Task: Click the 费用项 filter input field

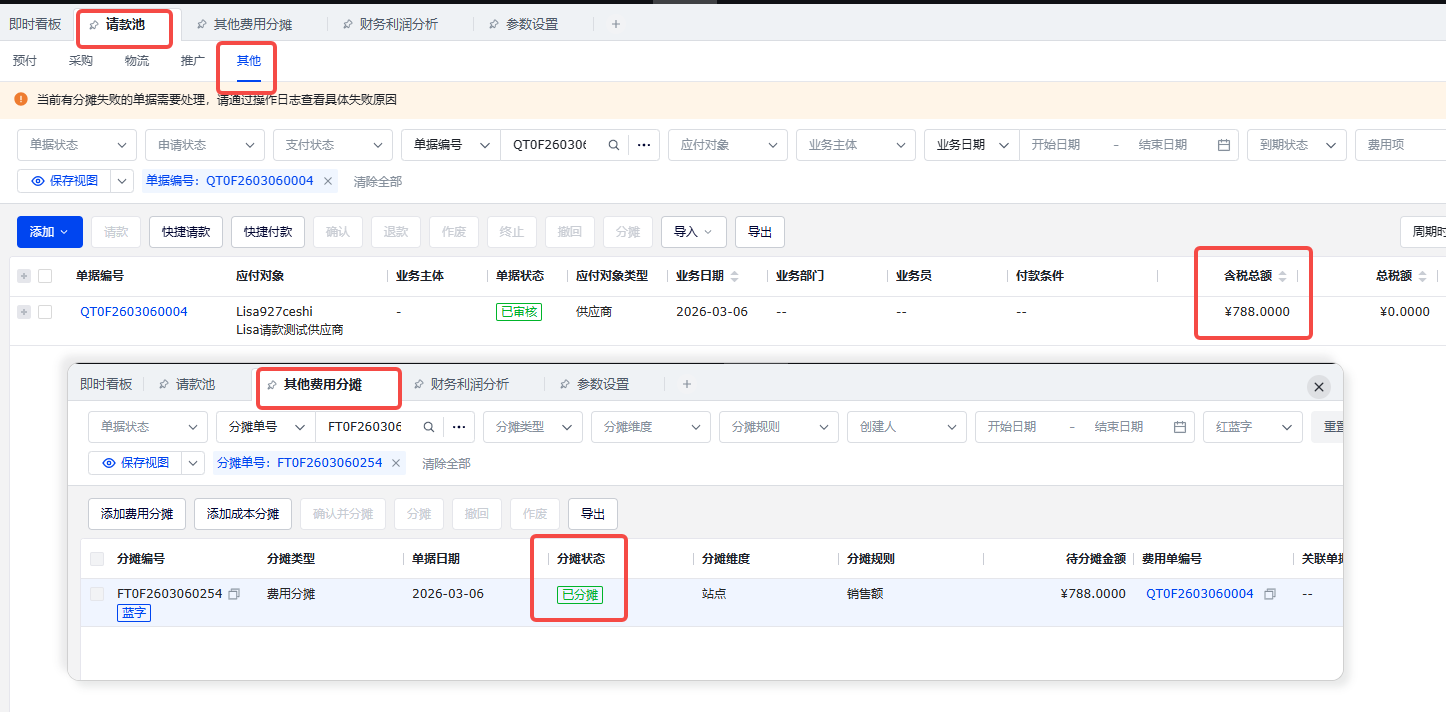Action: click(1400, 145)
